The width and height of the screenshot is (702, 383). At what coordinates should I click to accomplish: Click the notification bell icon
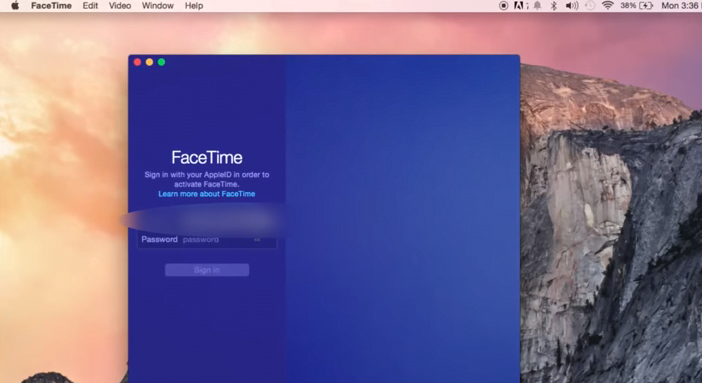[x=537, y=6]
